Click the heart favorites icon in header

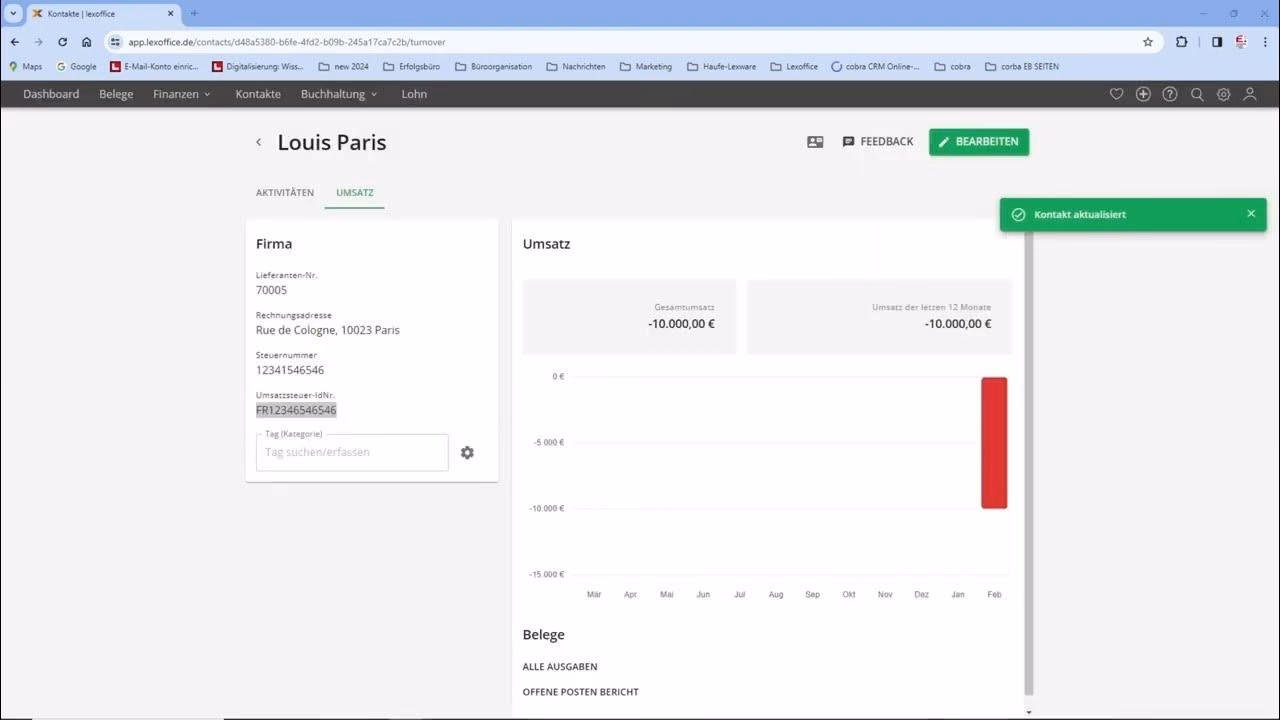click(1117, 94)
